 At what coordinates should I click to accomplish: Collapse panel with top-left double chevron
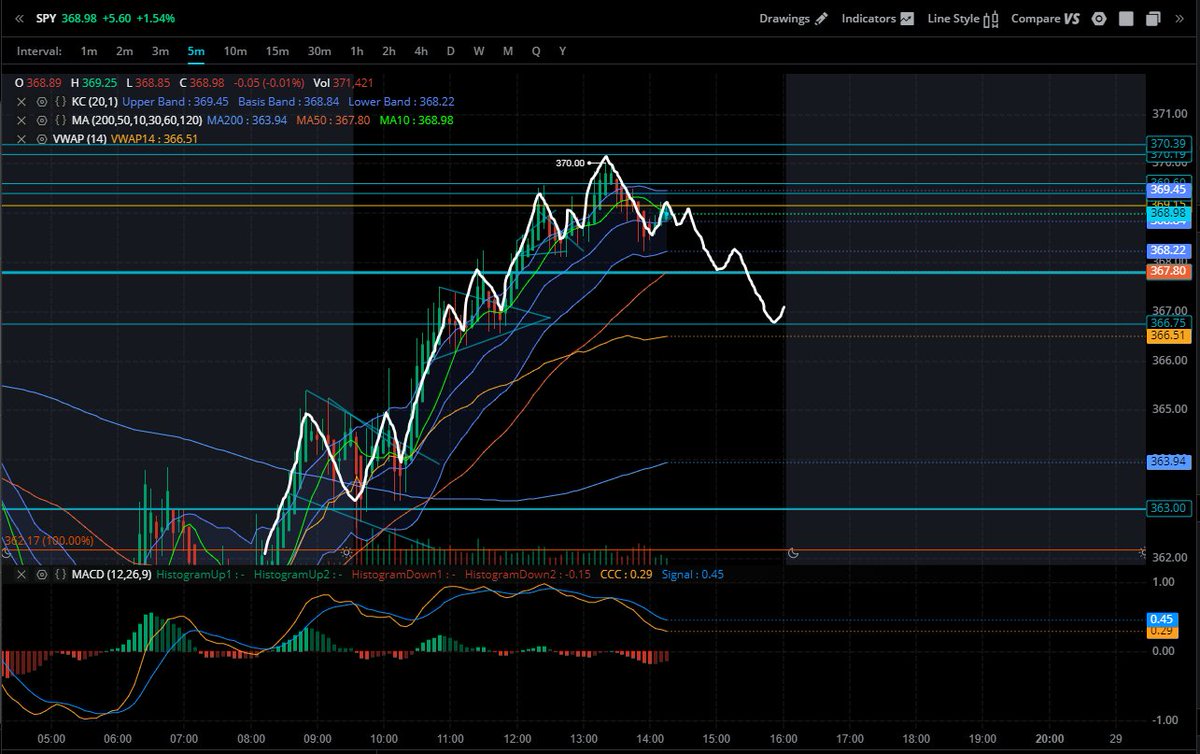(x=18, y=18)
